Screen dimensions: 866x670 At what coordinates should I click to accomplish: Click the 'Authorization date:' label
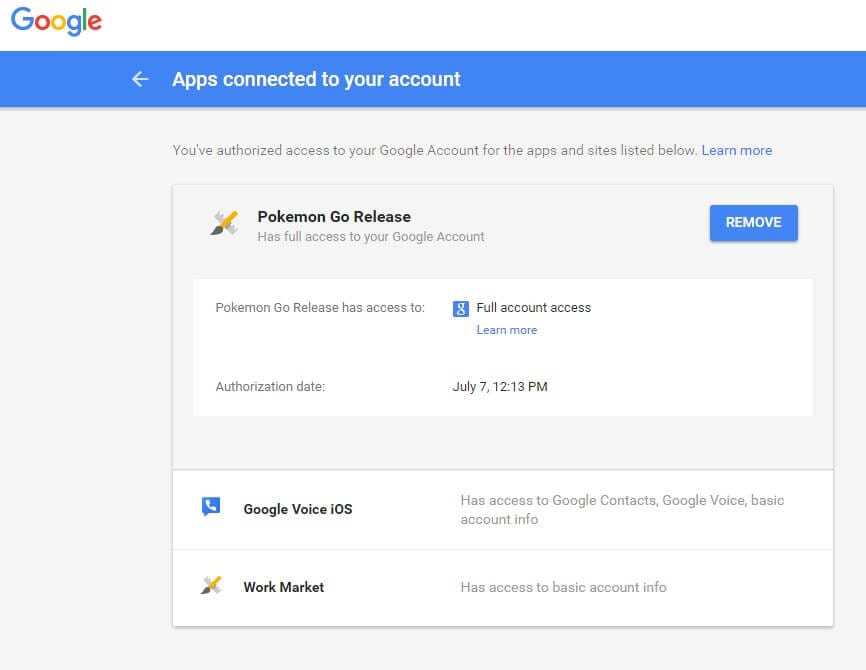(x=270, y=387)
